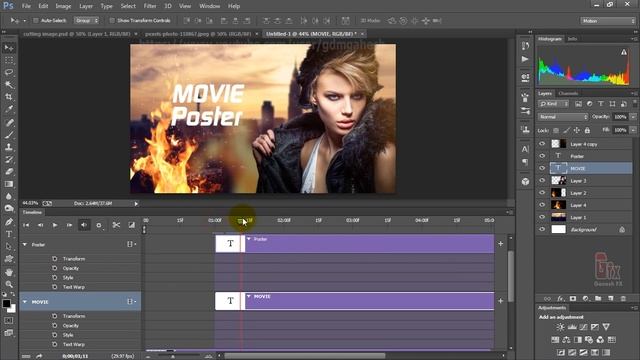Select the Brush tool
This screenshot has width=640, height=360.
9,135
